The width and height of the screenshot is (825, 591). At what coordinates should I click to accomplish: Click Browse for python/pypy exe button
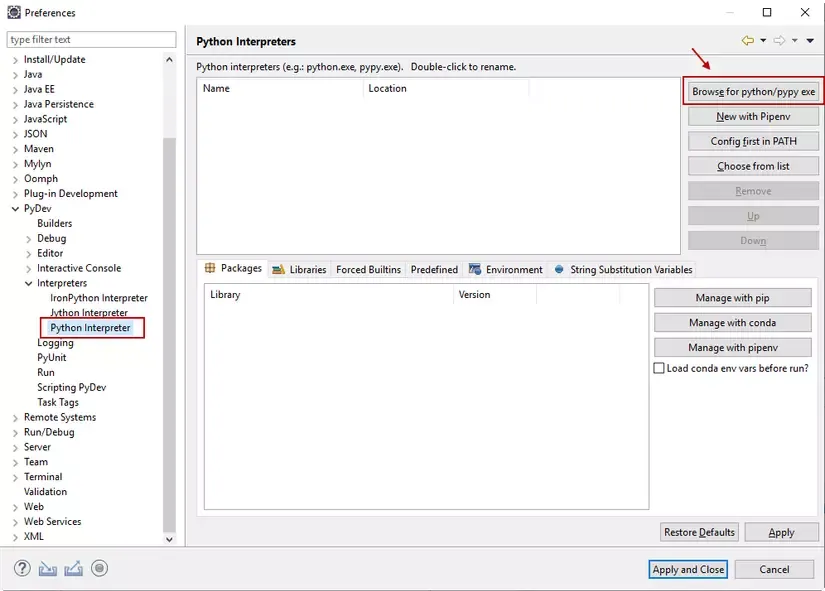pyautogui.click(x=753, y=92)
